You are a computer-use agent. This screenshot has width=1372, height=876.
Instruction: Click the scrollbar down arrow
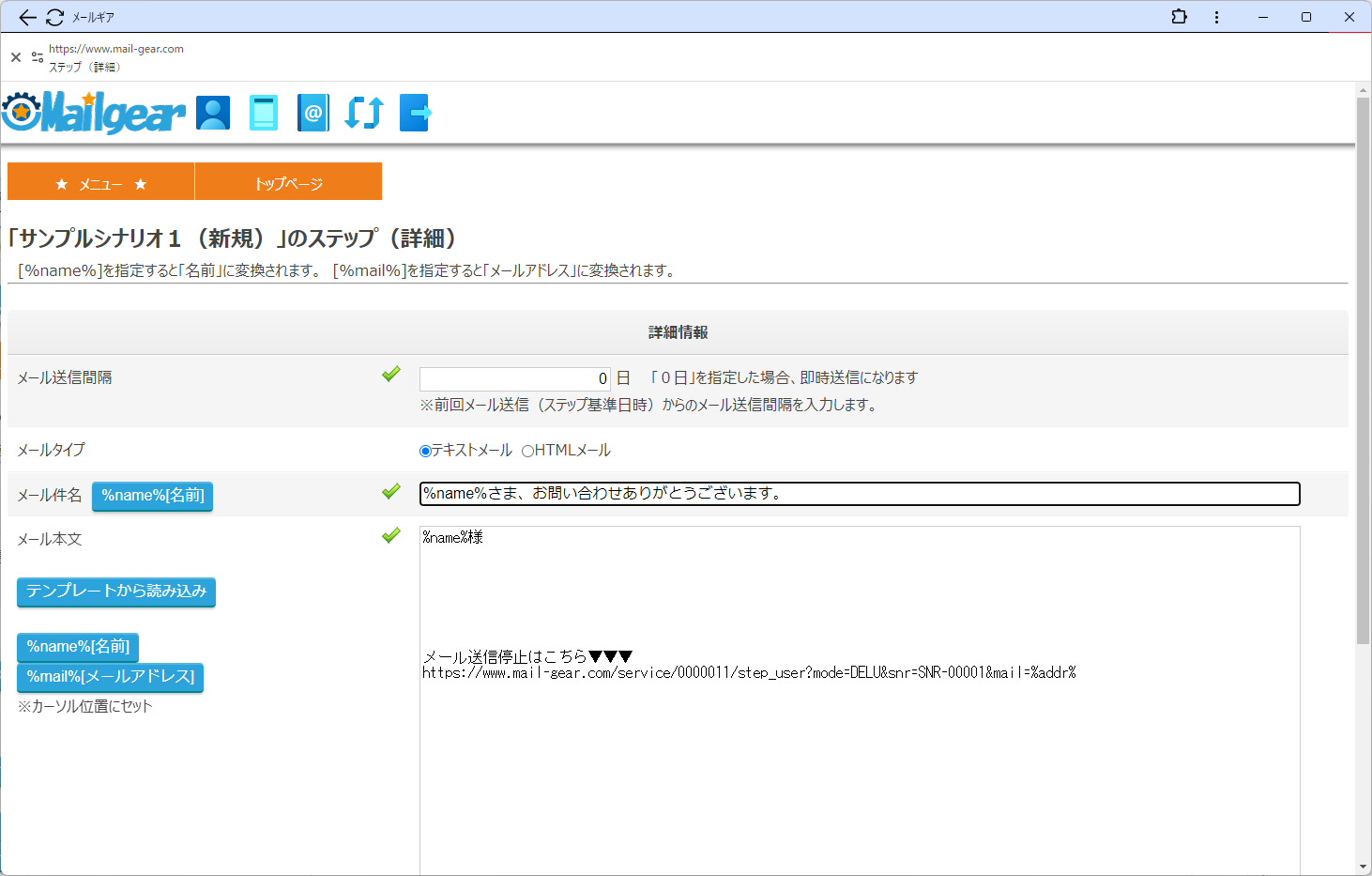[1364, 867]
